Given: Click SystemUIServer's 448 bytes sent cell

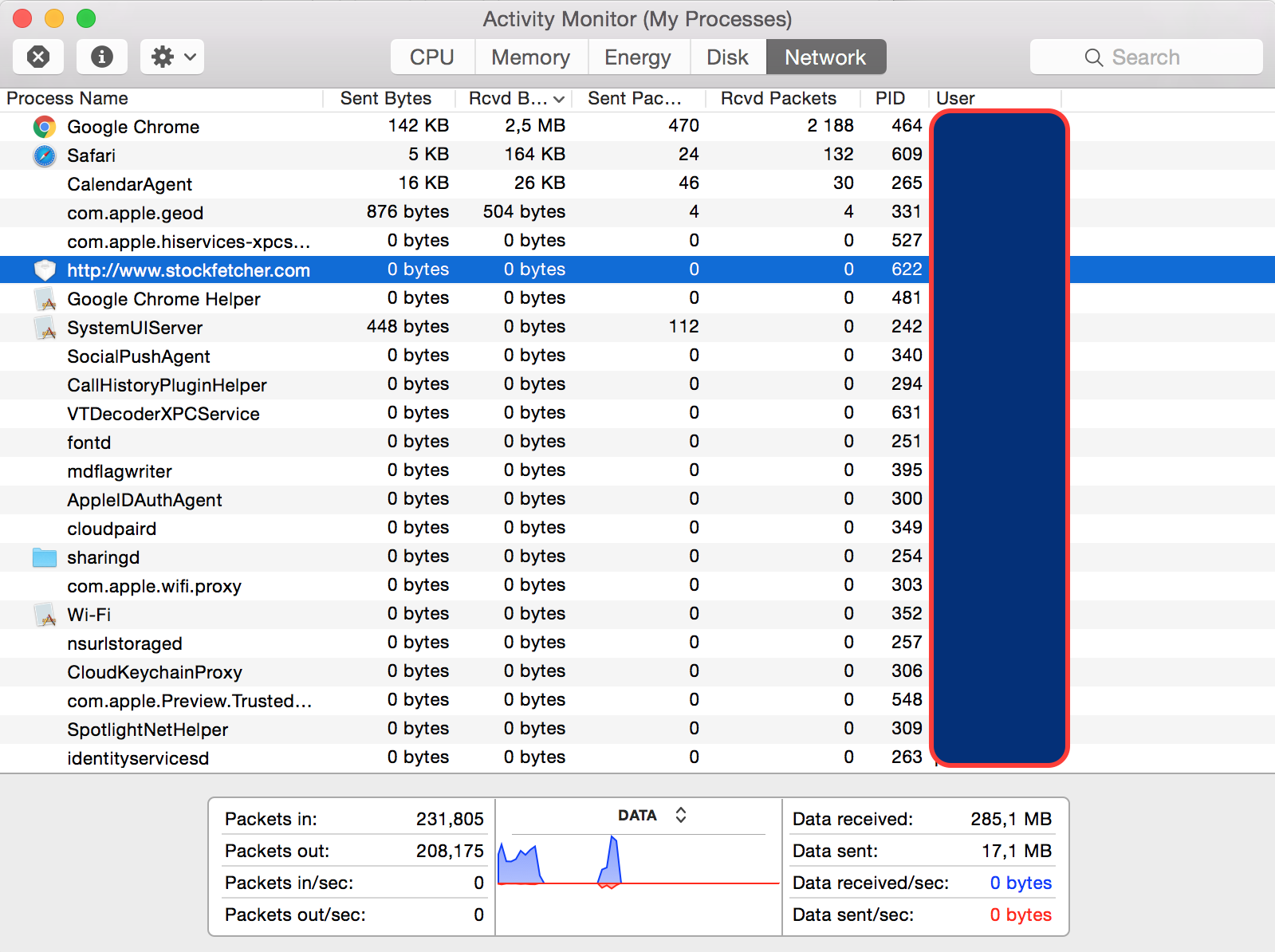Looking at the screenshot, I should click(407, 327).
